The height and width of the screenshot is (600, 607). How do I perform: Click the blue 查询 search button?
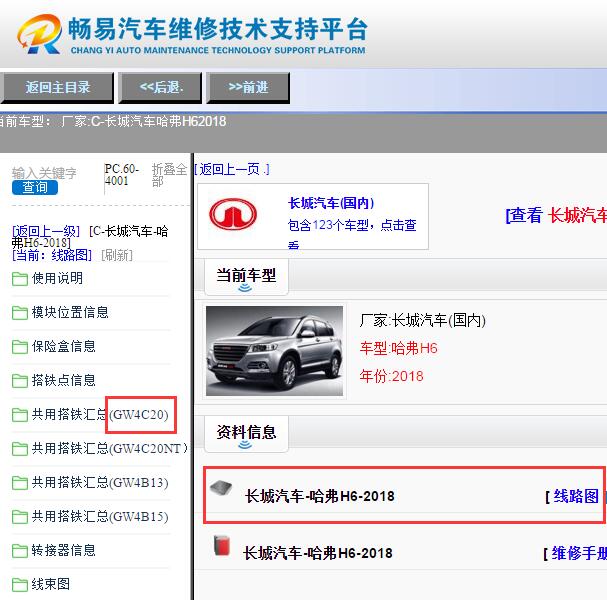pos(35,187)
